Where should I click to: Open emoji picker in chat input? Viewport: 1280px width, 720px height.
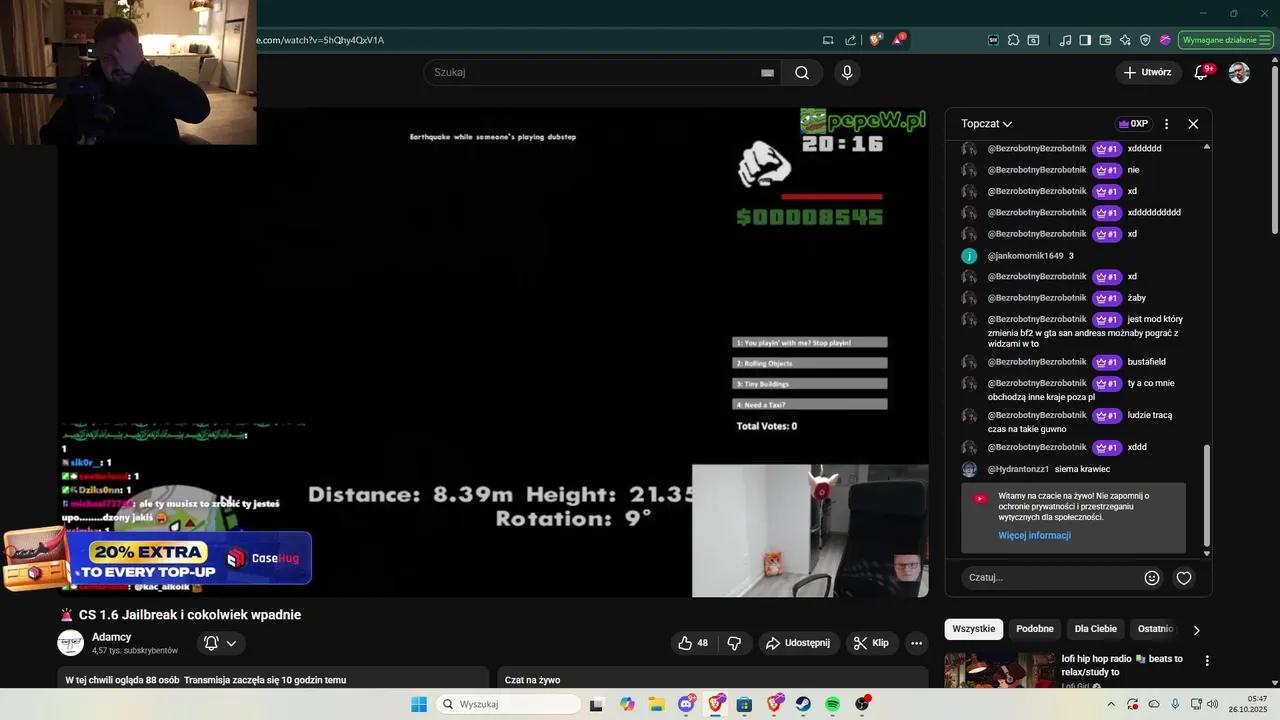[x=1152, y=578]
